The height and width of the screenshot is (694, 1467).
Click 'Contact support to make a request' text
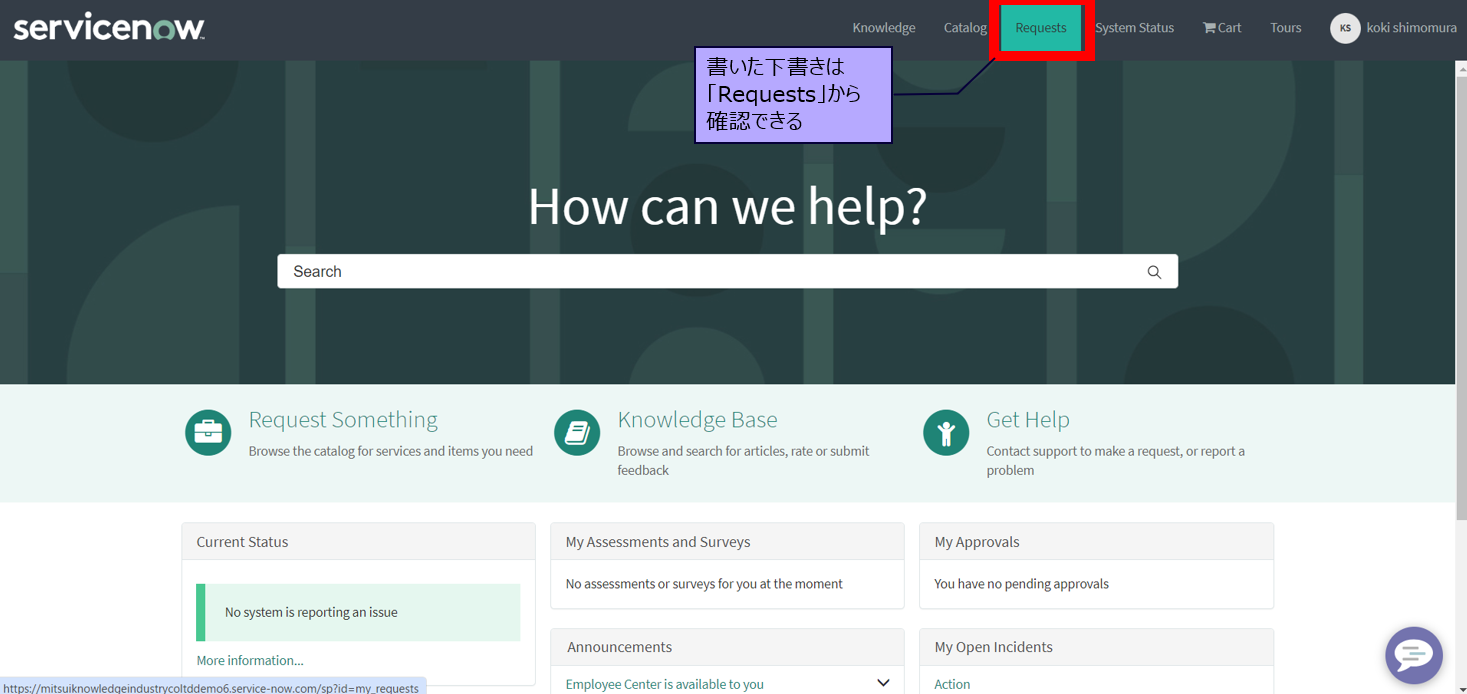click(1116, 460)
